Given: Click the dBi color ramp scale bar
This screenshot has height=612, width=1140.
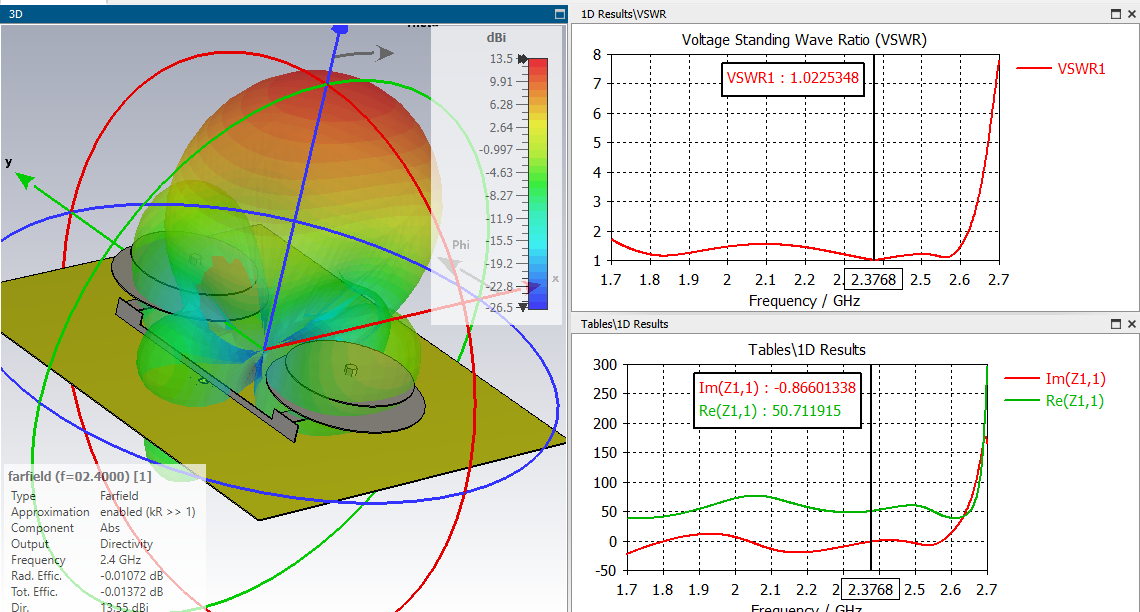Looking at the screenshot, I should click(538, 184).
